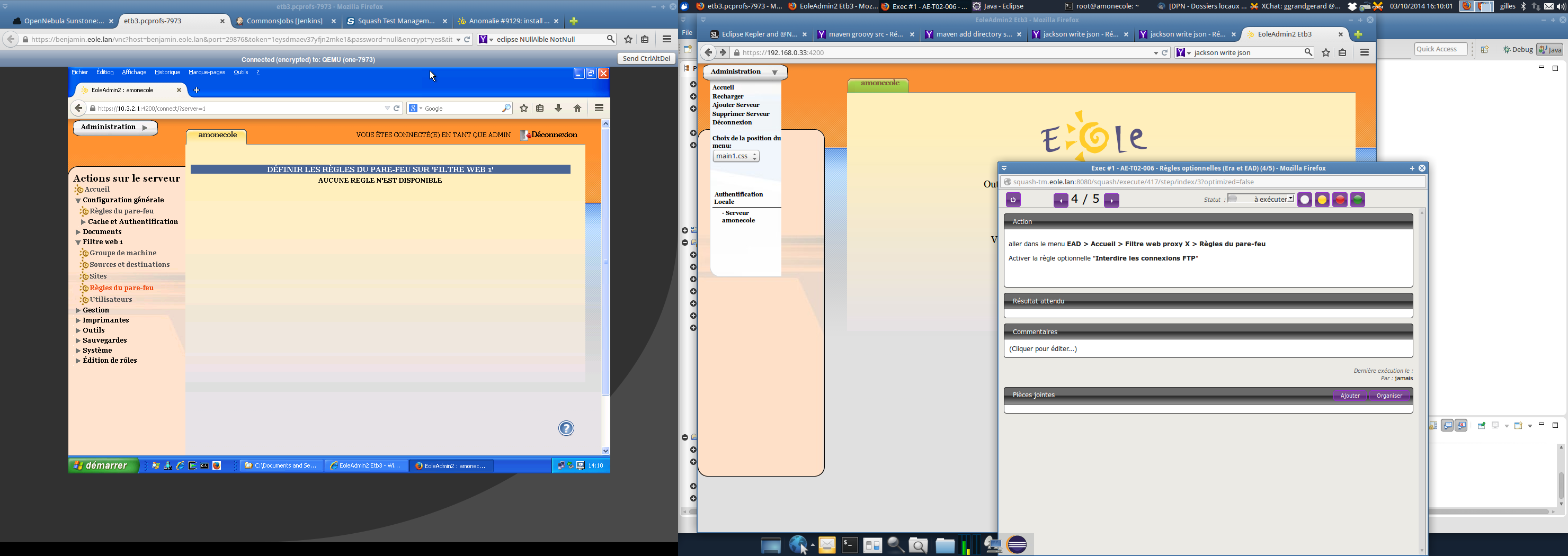Set the step status with the yellow button
The width and height of the screenshot is (1568, 556).
(1322, 200)
